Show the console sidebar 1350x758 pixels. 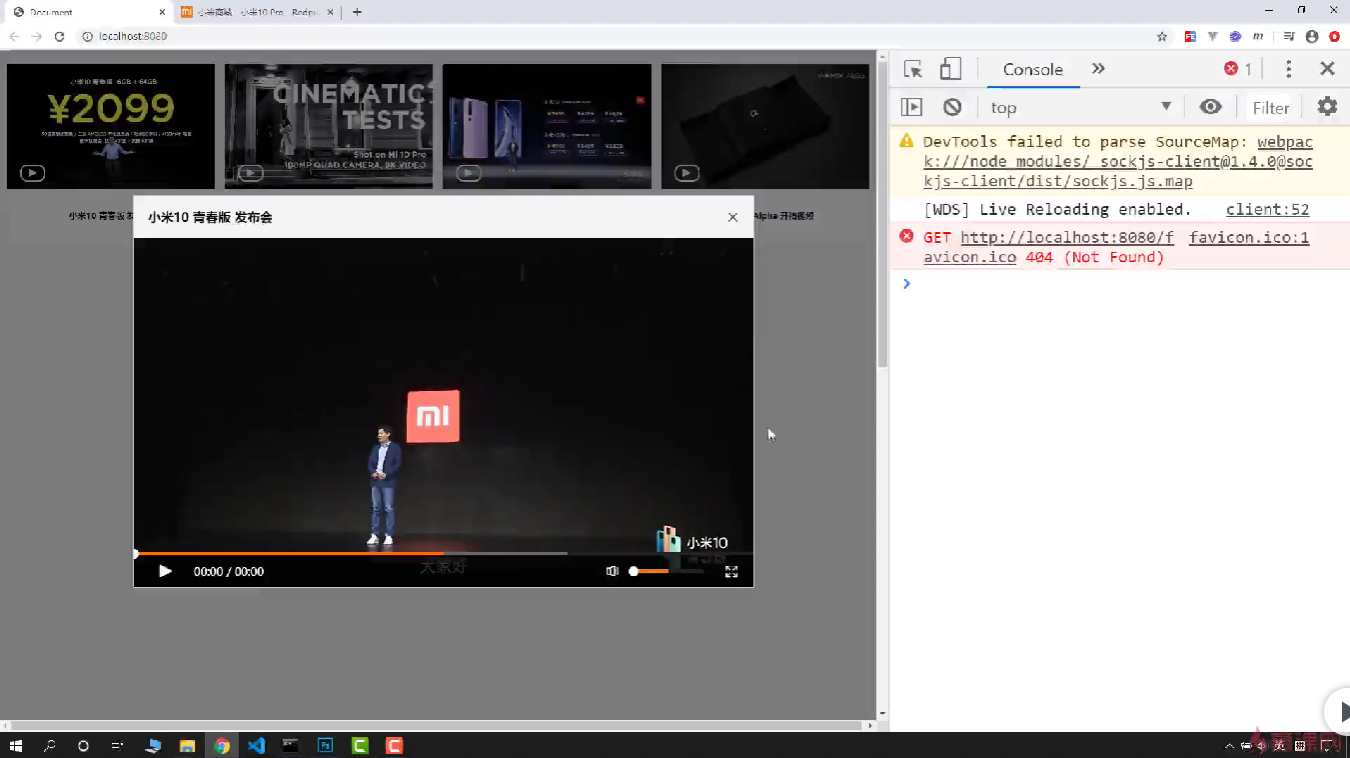pyautogui.click(x=911, y=107)
